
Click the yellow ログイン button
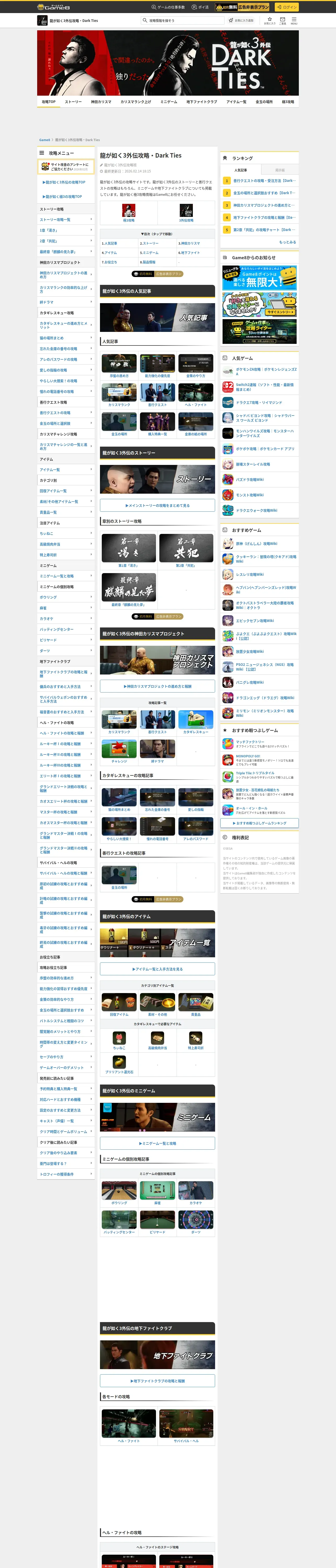tap(286, 7)
